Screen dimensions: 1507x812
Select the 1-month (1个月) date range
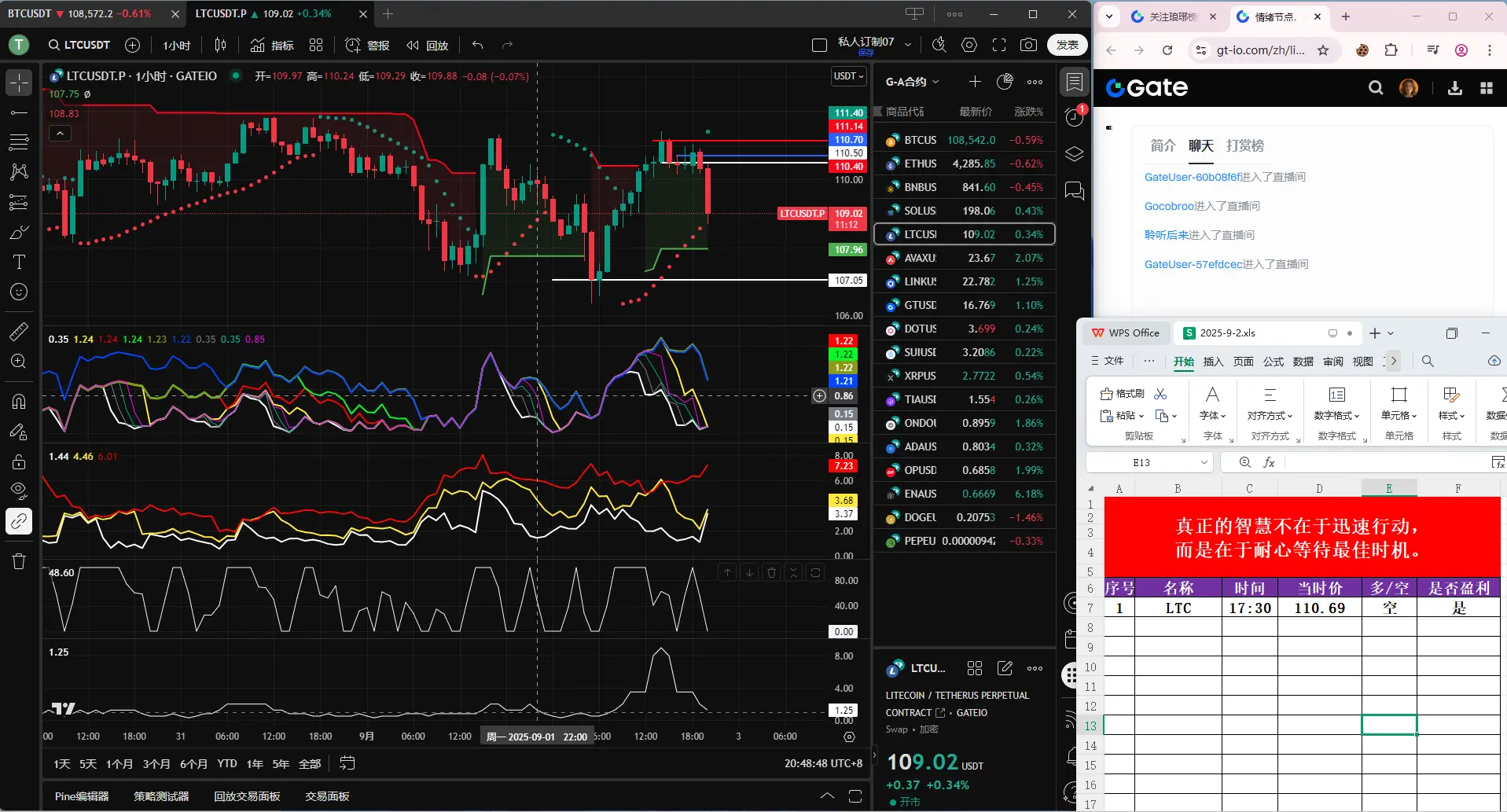click(x=119, y=764)
